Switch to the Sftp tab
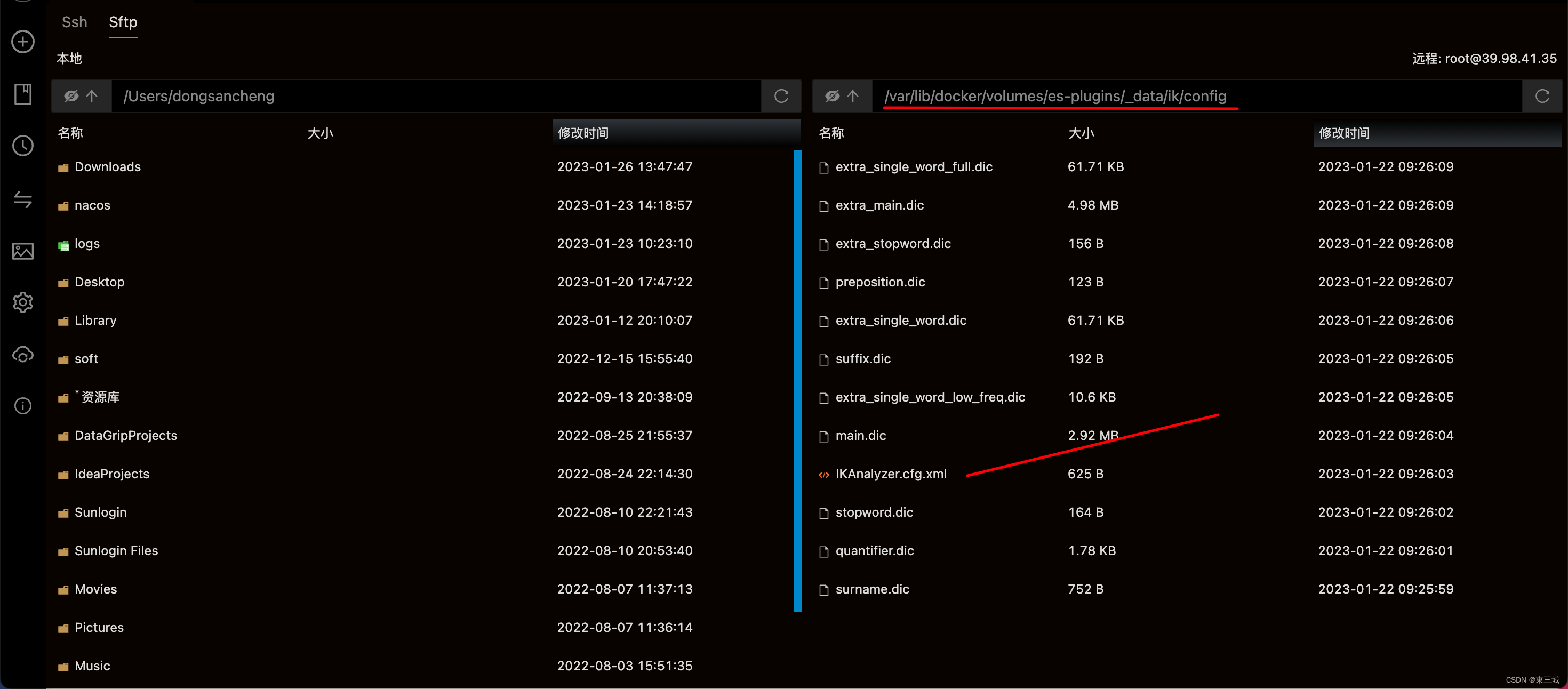 tap(123, 22)
